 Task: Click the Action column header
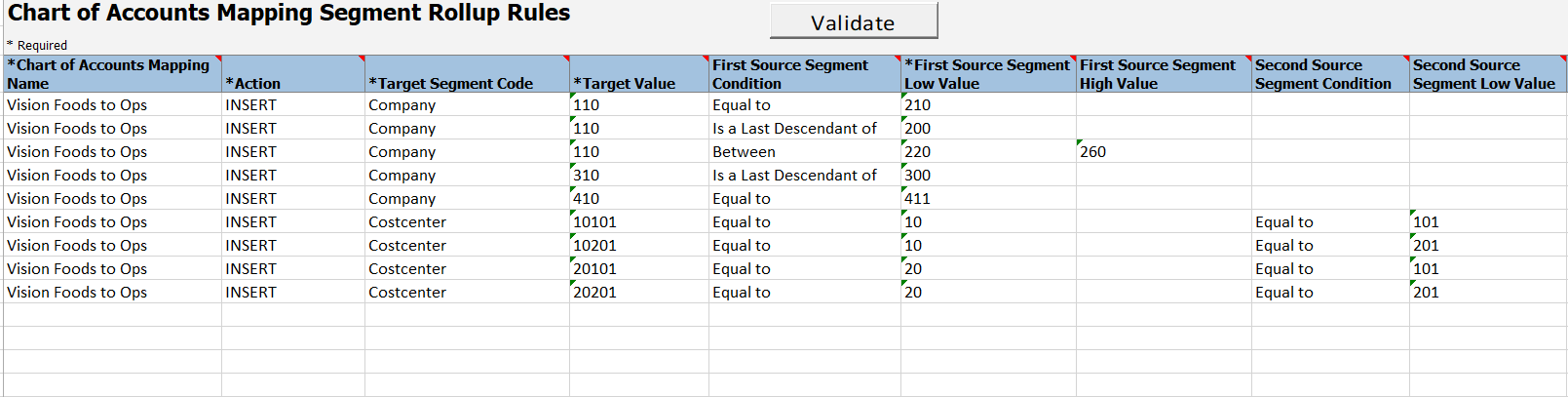click(292, 74)
